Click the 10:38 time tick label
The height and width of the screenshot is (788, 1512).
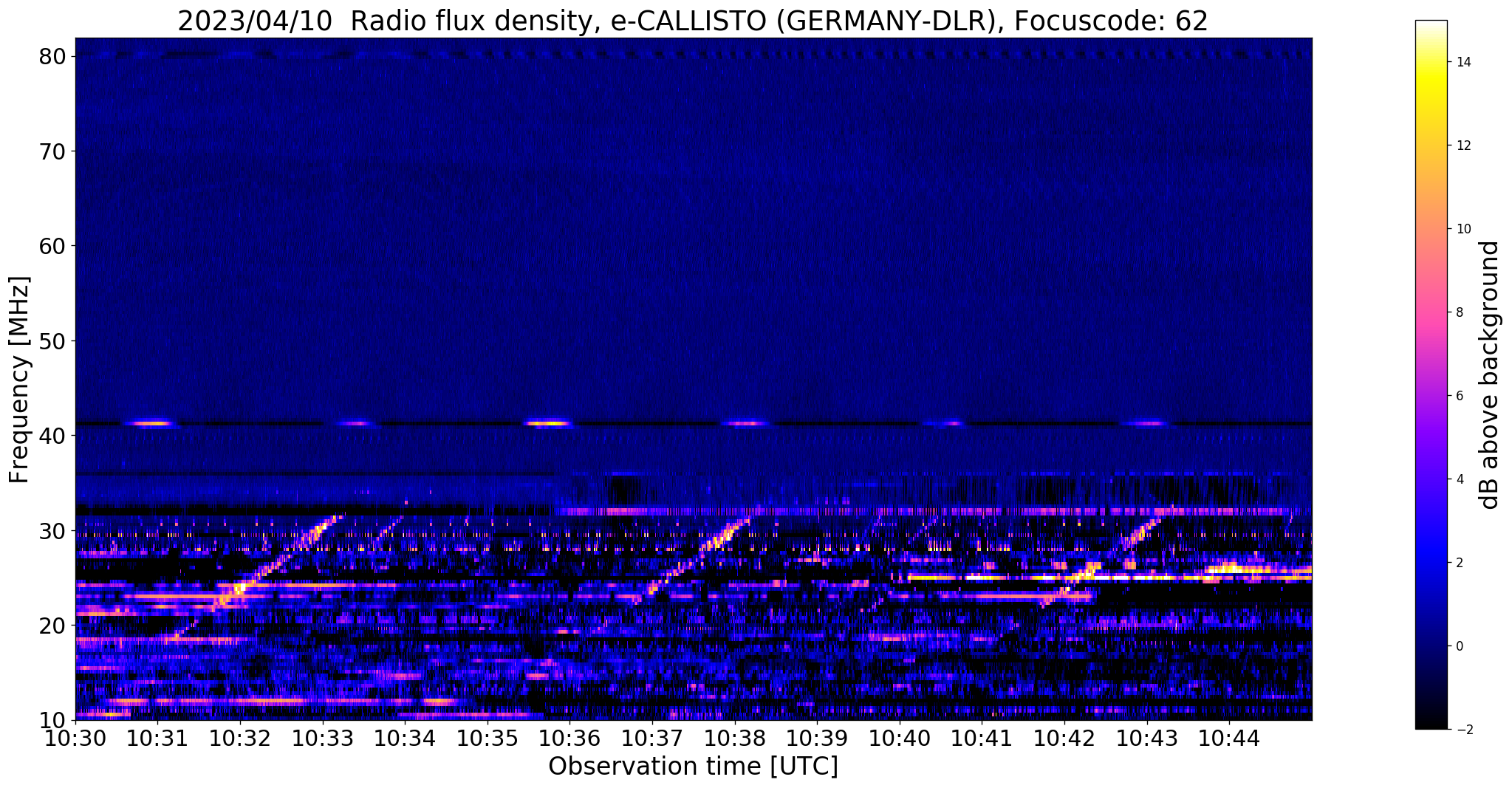point(735,738)
